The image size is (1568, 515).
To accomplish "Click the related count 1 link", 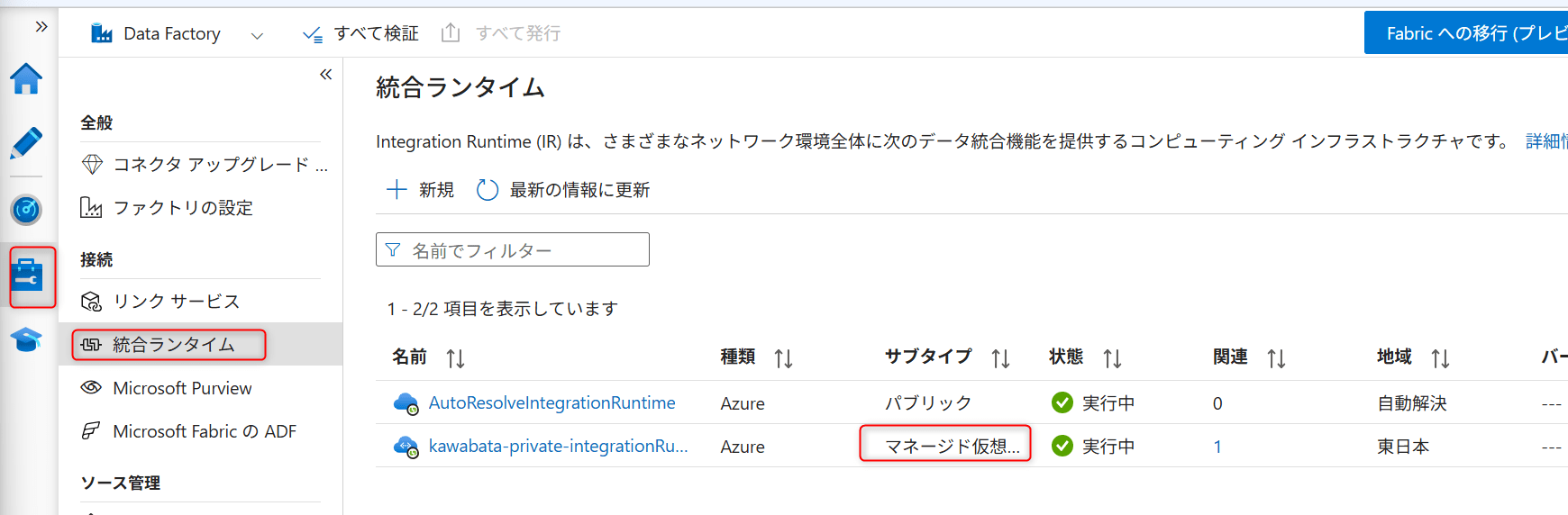I will tap(1217, 447).
